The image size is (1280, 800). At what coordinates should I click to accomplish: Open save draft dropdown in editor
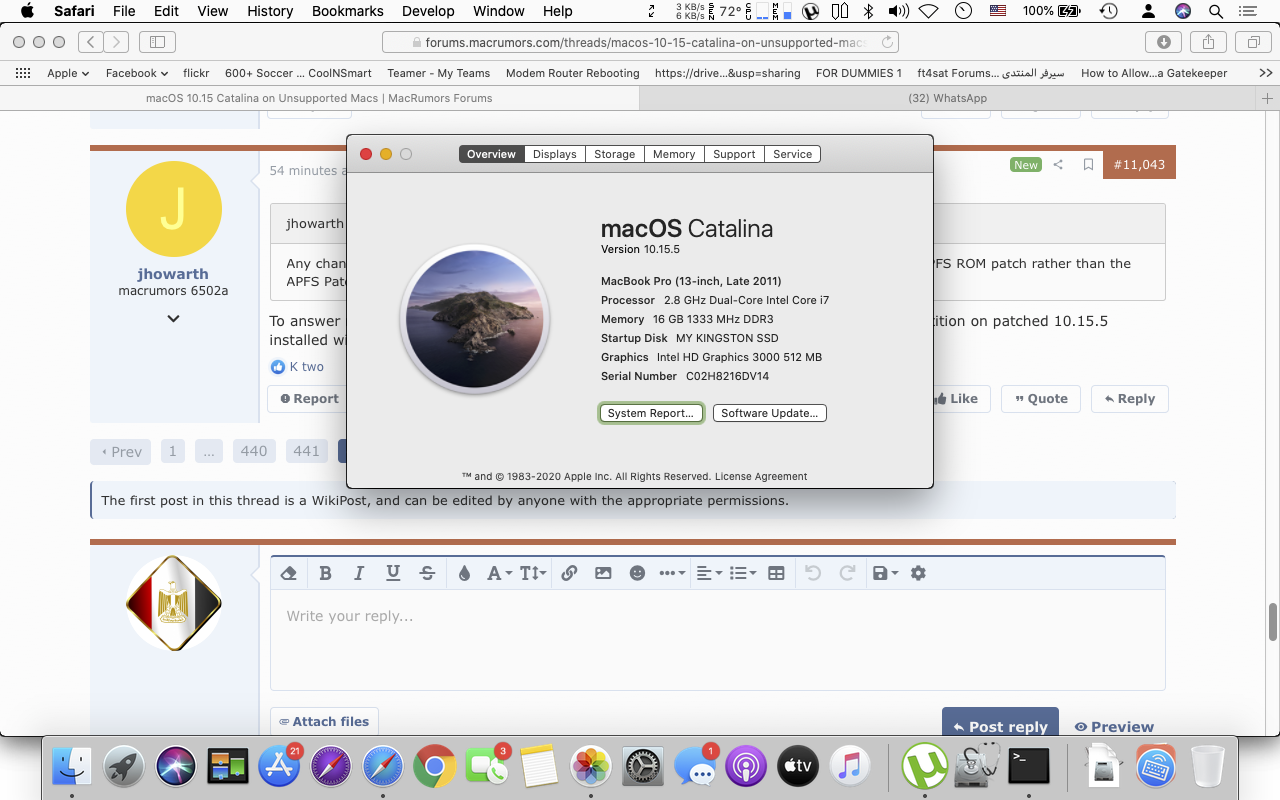click(885, 573)
